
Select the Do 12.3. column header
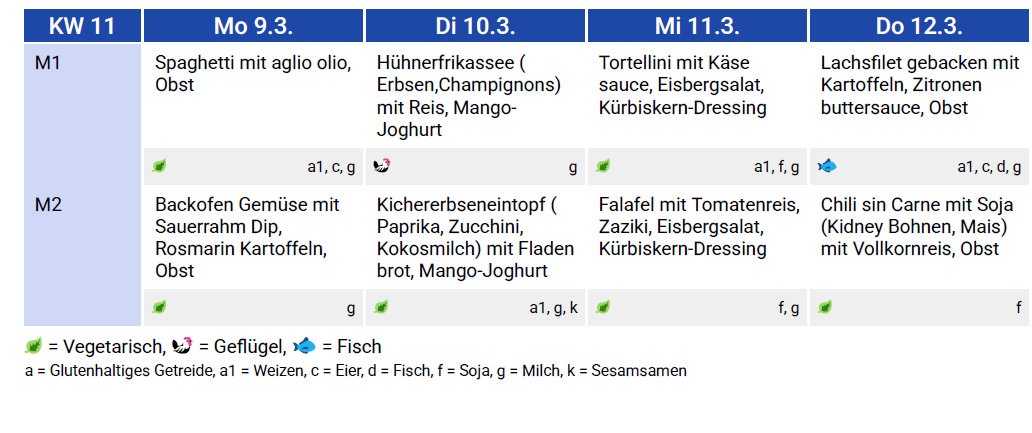coord(919,26)
